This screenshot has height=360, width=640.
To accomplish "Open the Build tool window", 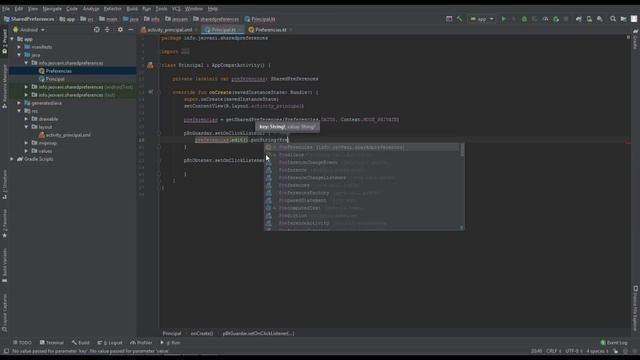I will click(x=81, y=342).
